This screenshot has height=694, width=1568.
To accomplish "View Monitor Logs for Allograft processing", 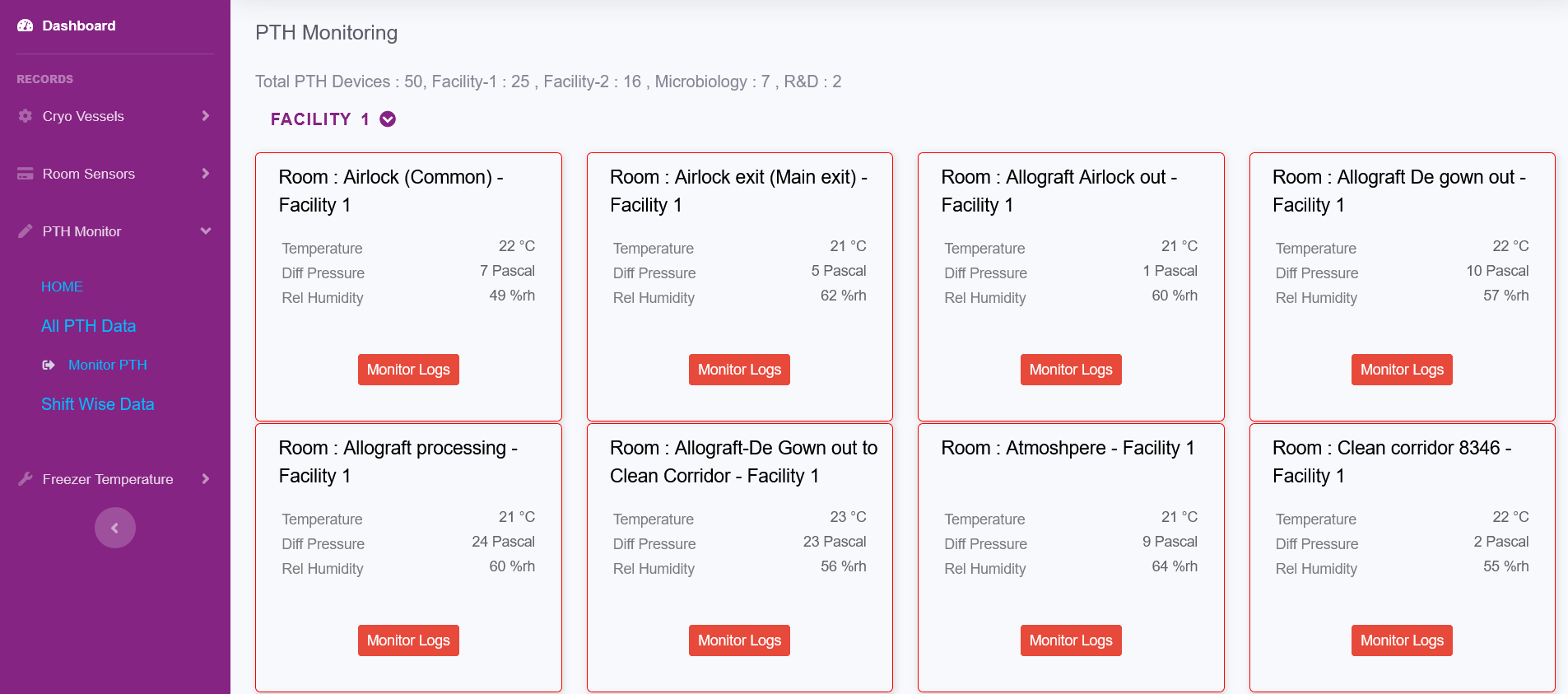I will click(408, 640).
